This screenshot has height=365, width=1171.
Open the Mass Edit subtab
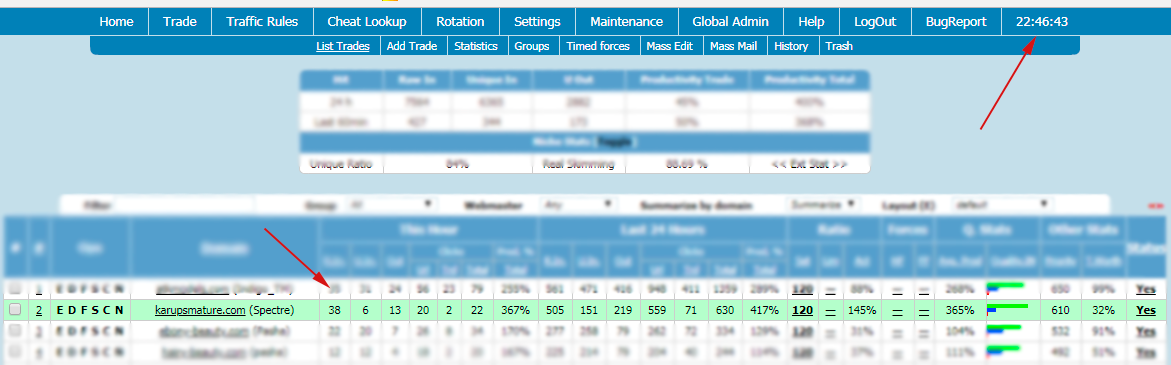670,46
